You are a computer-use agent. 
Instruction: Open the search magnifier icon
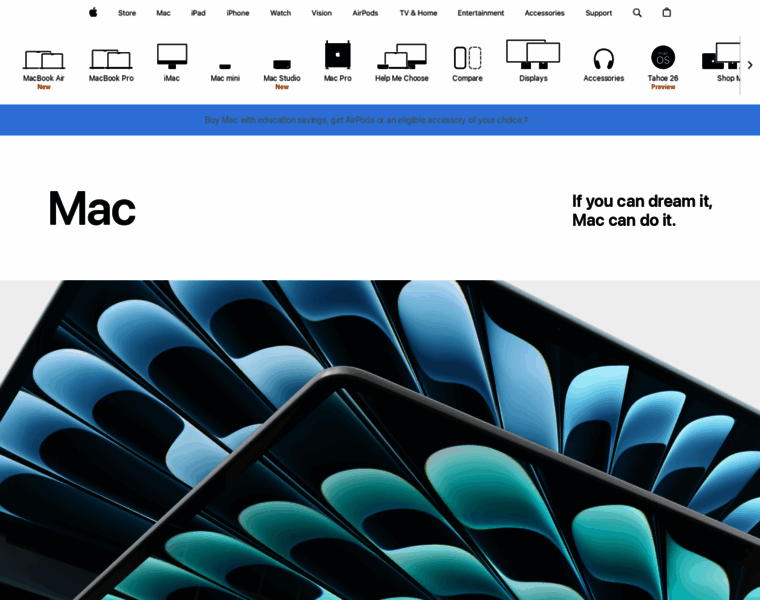tap(637, 13)
